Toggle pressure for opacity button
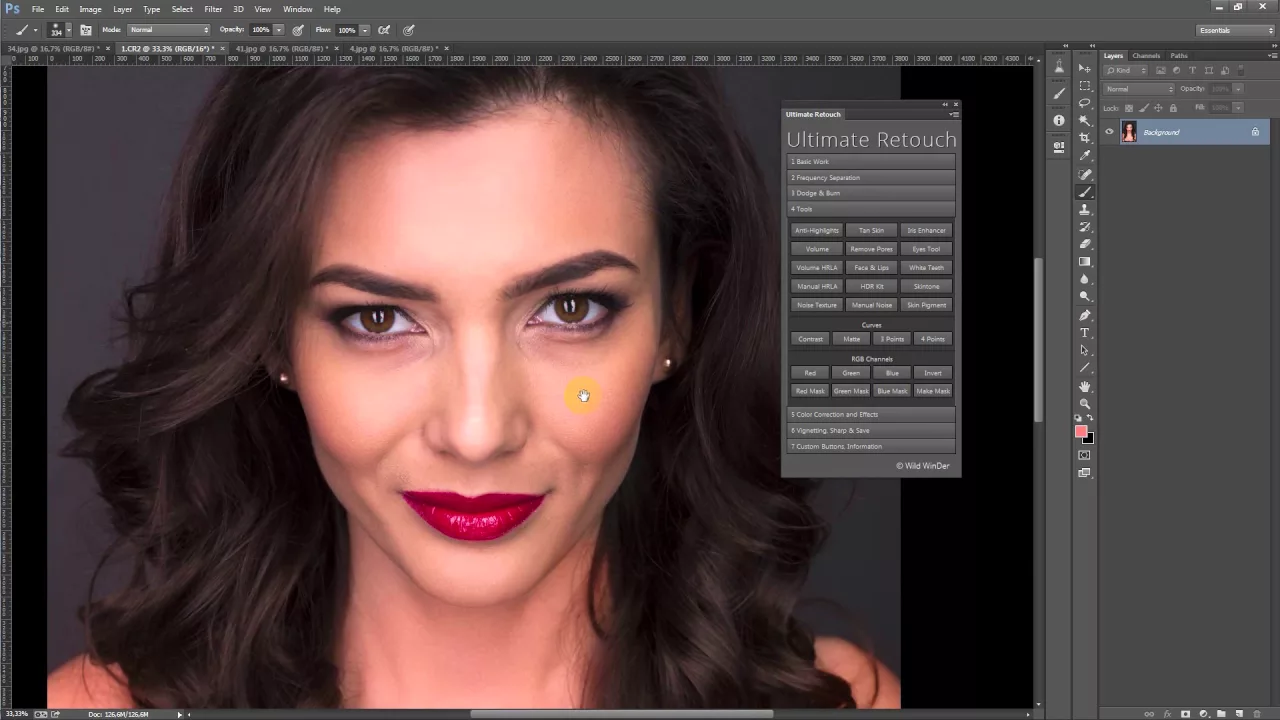 tap(298, 30)
